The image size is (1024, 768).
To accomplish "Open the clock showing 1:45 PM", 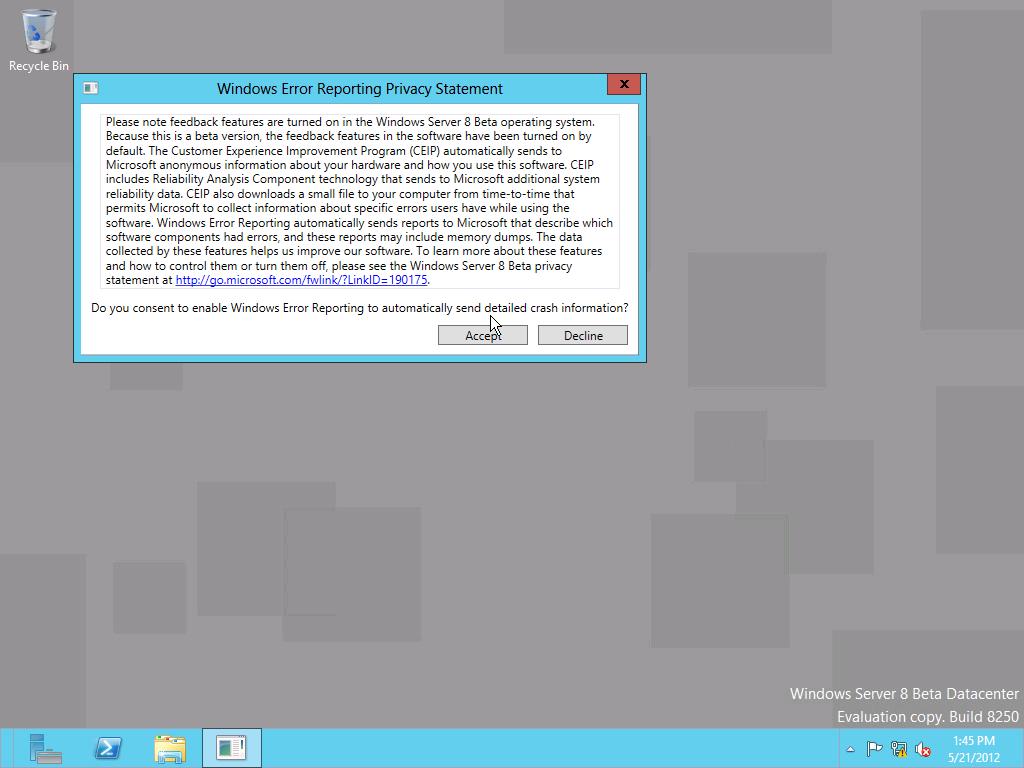I will [x=974, y=749].
